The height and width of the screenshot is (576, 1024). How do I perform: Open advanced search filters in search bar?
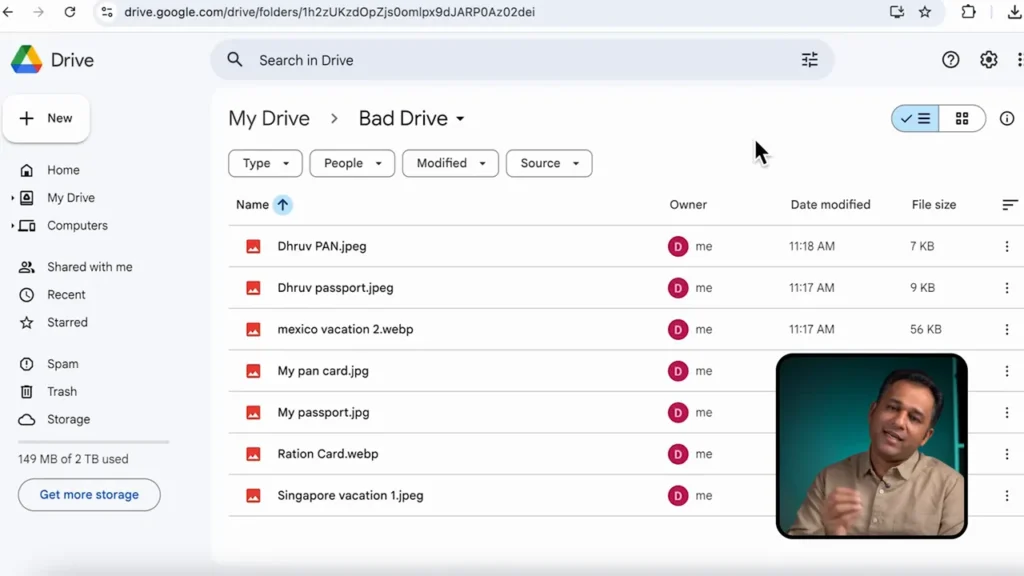click(809, 59)
